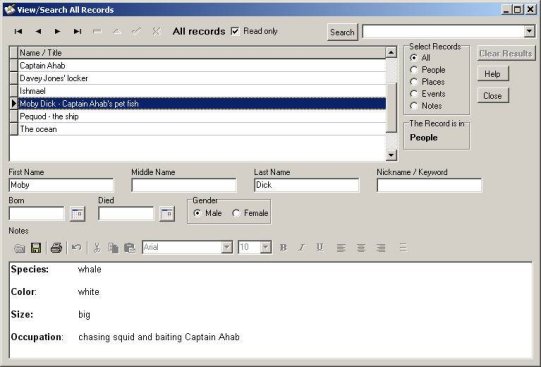The width and height of the screenshot is (541, 367).
Task: Open calendar picker for Born date
Action: pyautogui.click(x=77, y=214)
